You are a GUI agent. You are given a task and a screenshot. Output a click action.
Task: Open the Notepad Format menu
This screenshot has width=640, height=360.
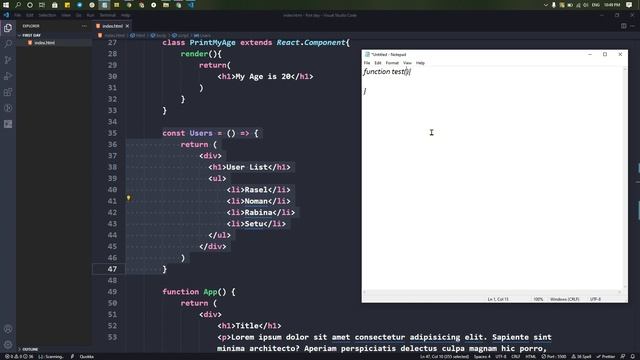(392, 63)
